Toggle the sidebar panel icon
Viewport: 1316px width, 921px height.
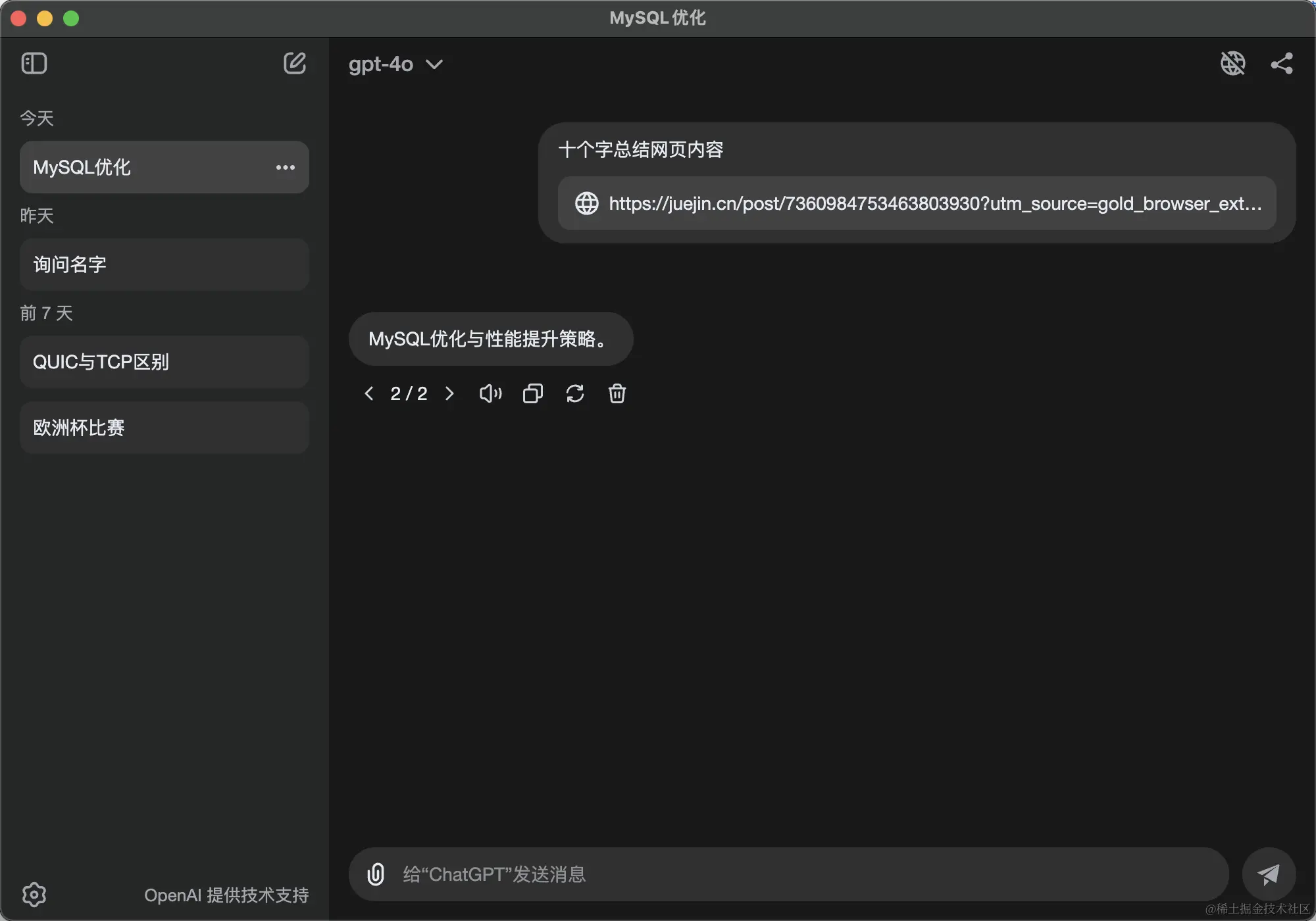click(x=34, y=63)
